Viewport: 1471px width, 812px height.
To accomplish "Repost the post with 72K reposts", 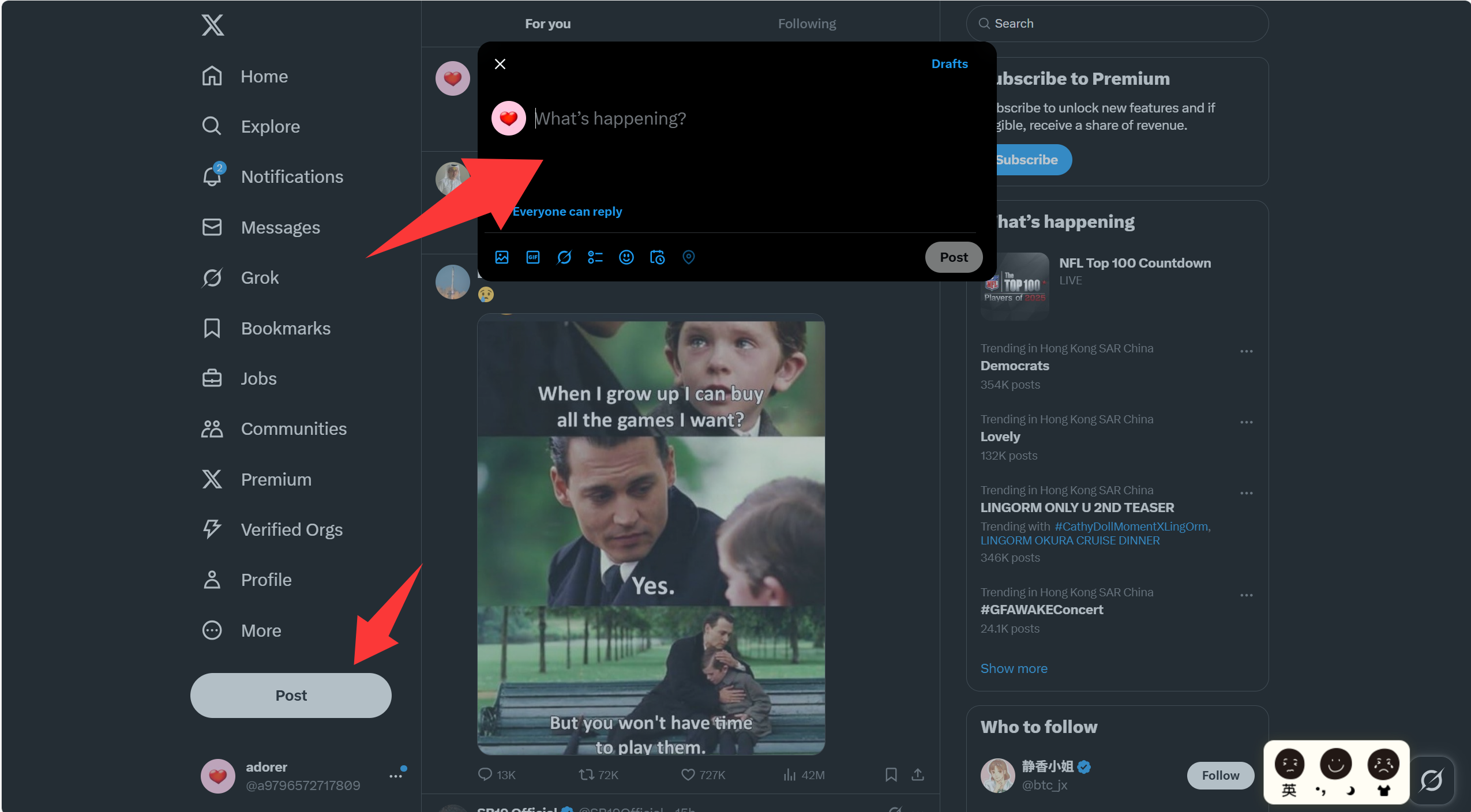I will [586, 775].
